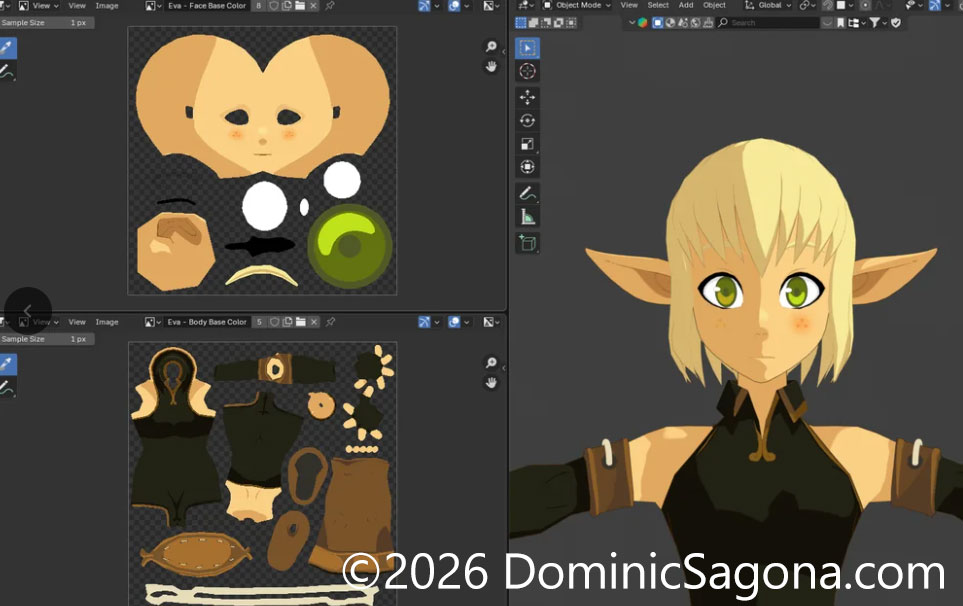Click the zoom magnifier in Body image editor

click(x=491, y=363)
